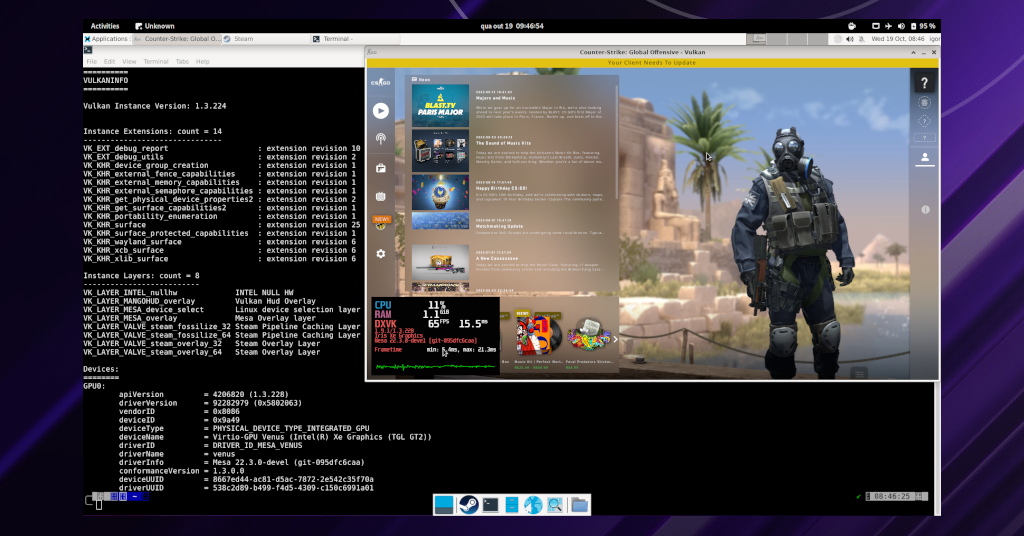Open the file manager folder in dock
The image size is (1024, 536).
tap(579, 505)
